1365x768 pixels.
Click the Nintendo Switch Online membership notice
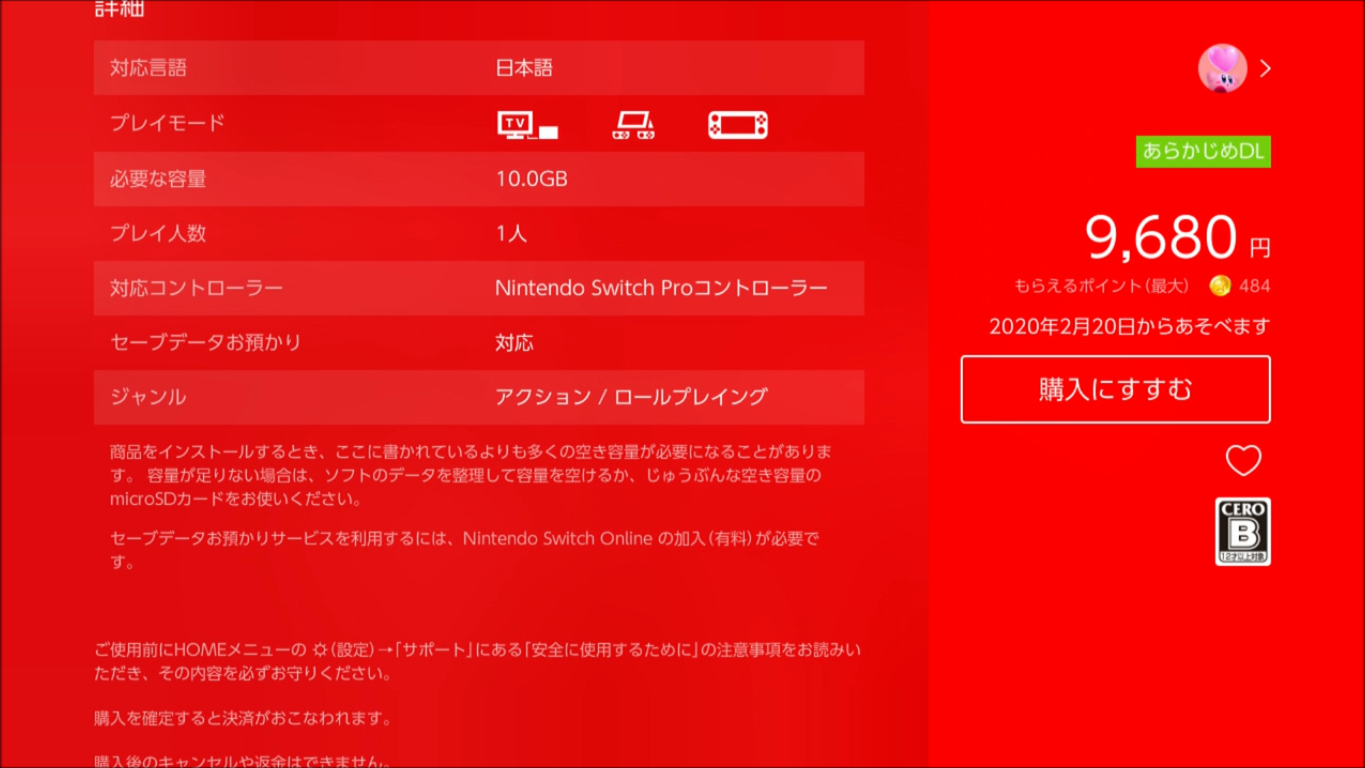(x=466, y=550)
